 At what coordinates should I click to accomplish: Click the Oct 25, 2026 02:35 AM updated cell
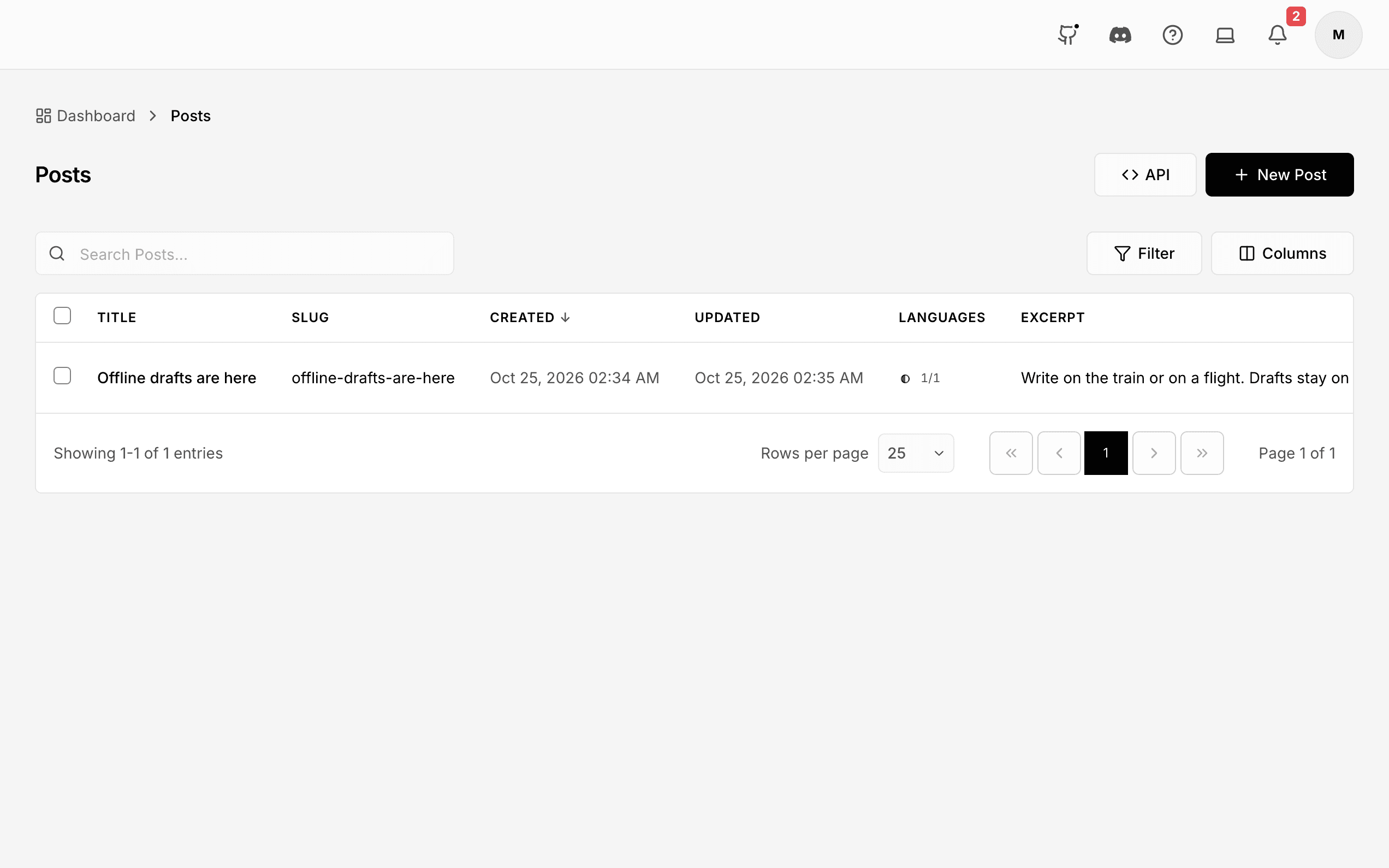tap(779, 378)
